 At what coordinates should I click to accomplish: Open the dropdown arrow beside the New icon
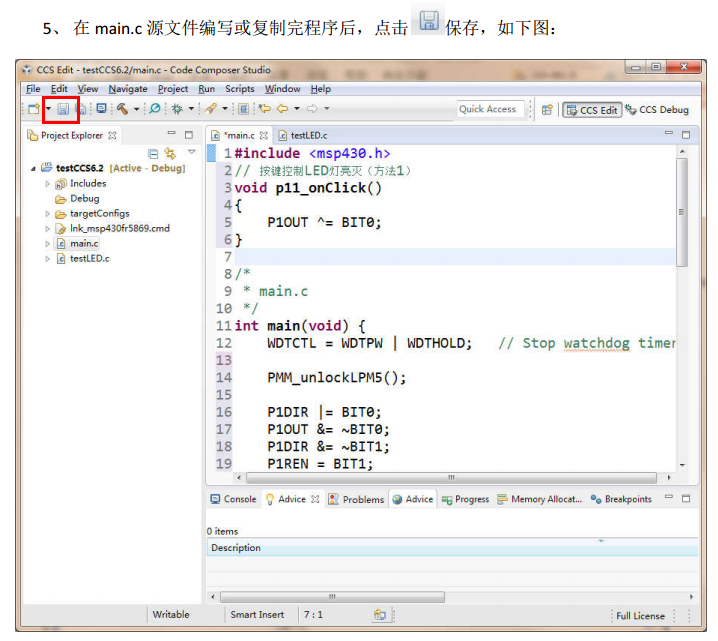coord(48,109)
